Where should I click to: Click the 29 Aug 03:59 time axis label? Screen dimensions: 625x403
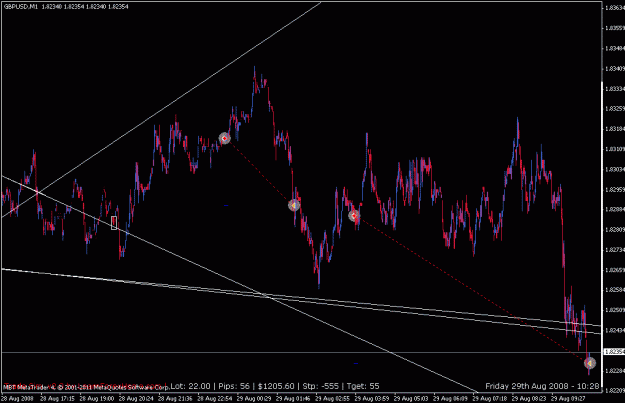372,398
